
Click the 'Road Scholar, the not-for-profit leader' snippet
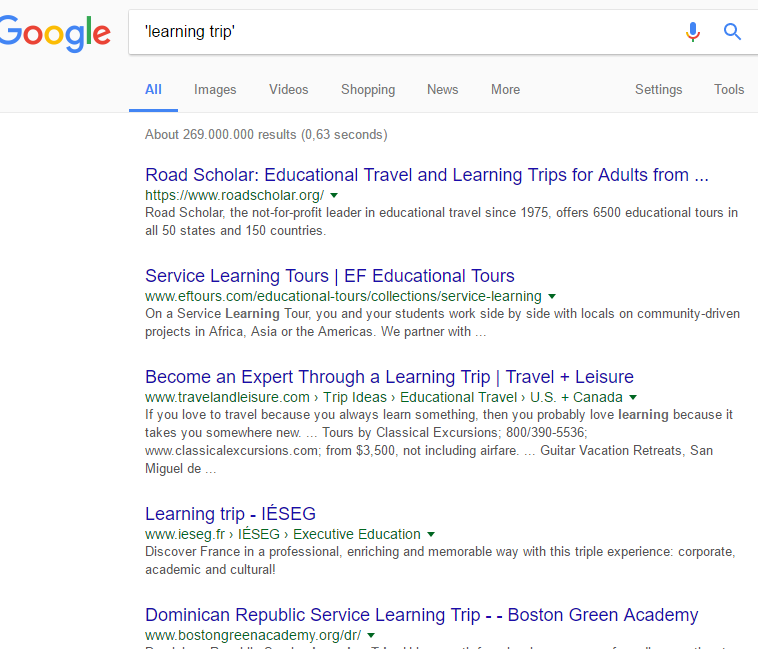coord(441,222)
